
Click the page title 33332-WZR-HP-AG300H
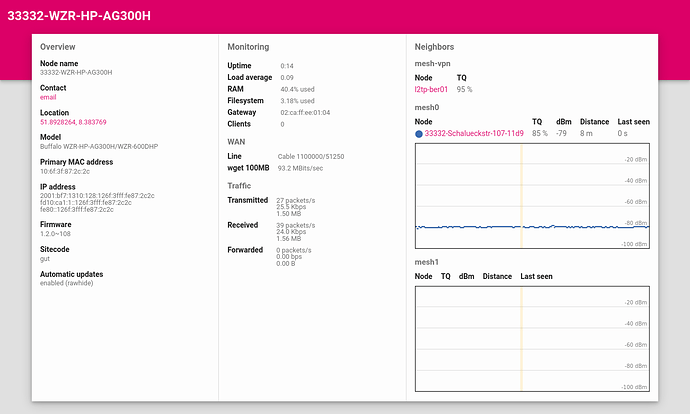[79, 16]
